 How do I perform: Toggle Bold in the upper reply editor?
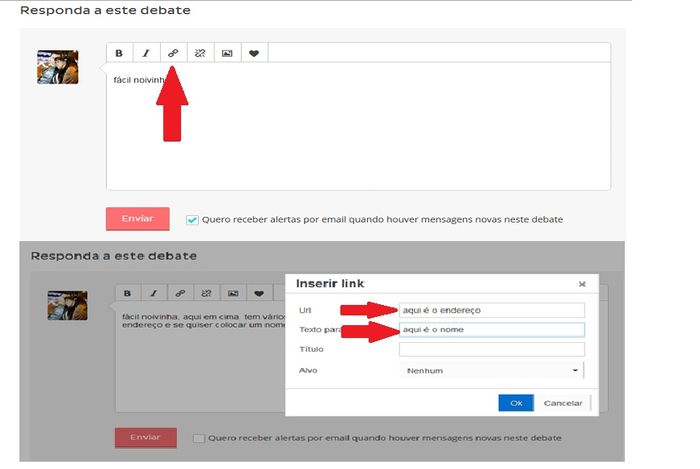pos(119,53)
